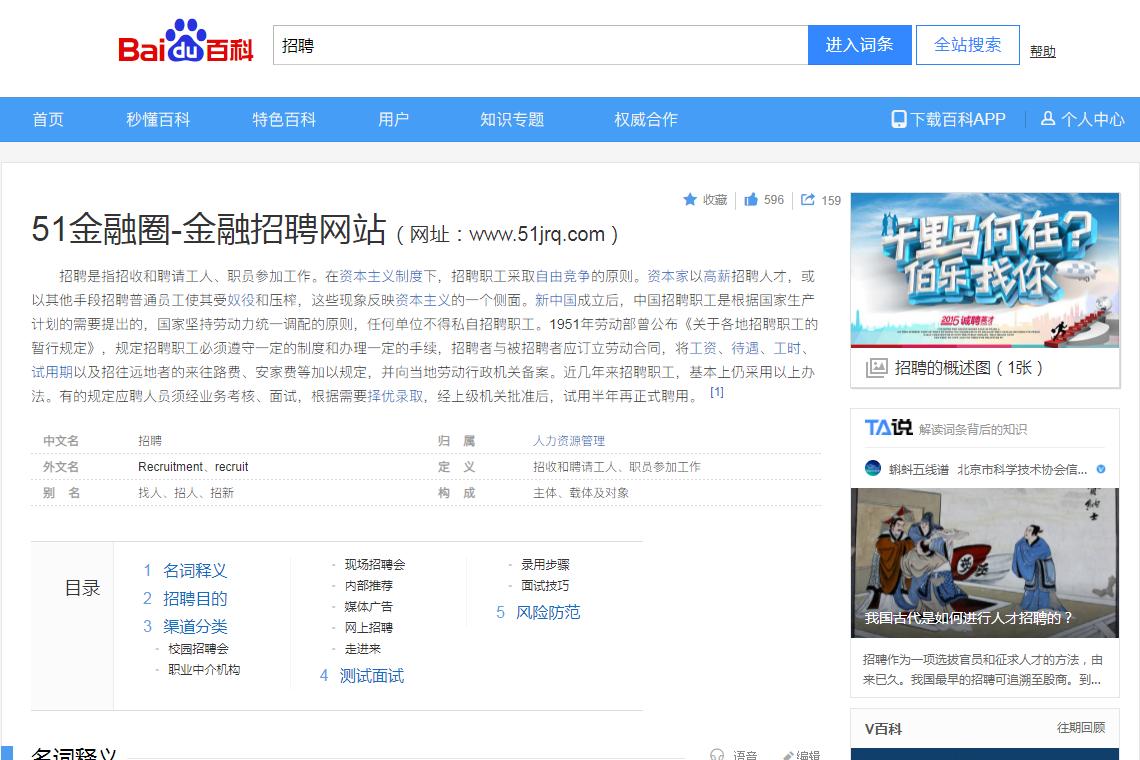This screenshot has height=760, width=1140.
Task: Open 个人中心 via the person icon
Action: pyautogui.click(x=1046, y=119)
